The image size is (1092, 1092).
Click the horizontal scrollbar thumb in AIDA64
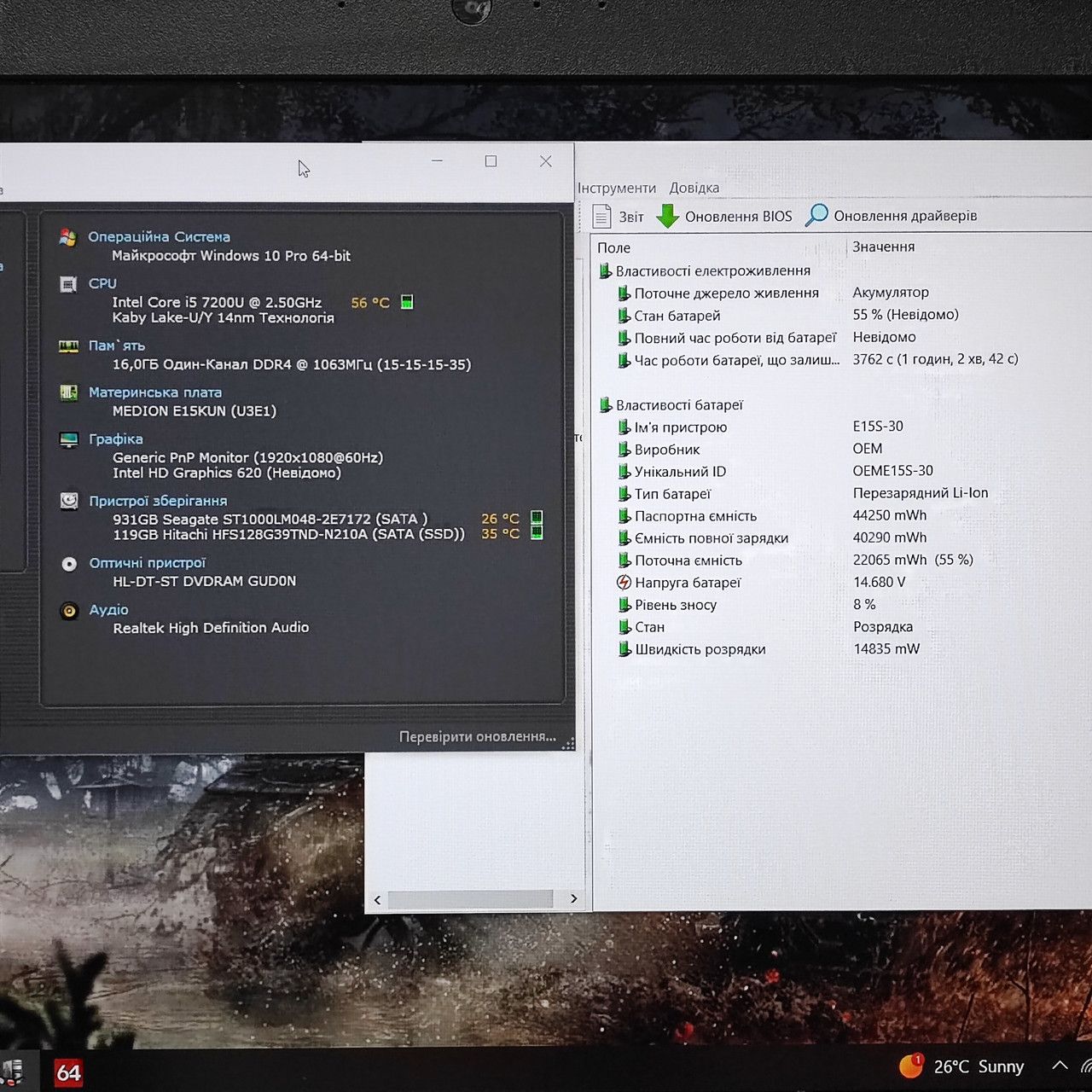471,899
